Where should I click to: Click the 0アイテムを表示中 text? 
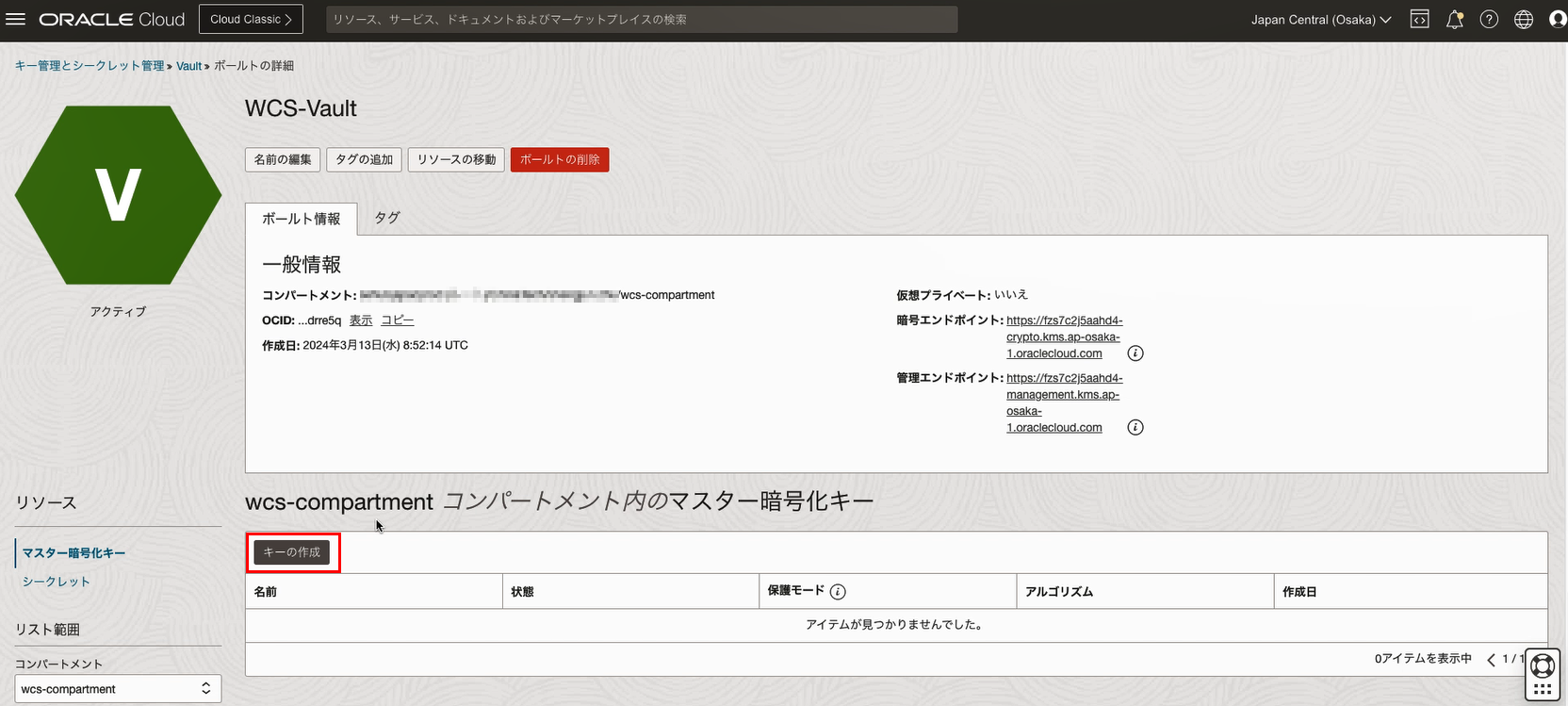point(1423,659)
